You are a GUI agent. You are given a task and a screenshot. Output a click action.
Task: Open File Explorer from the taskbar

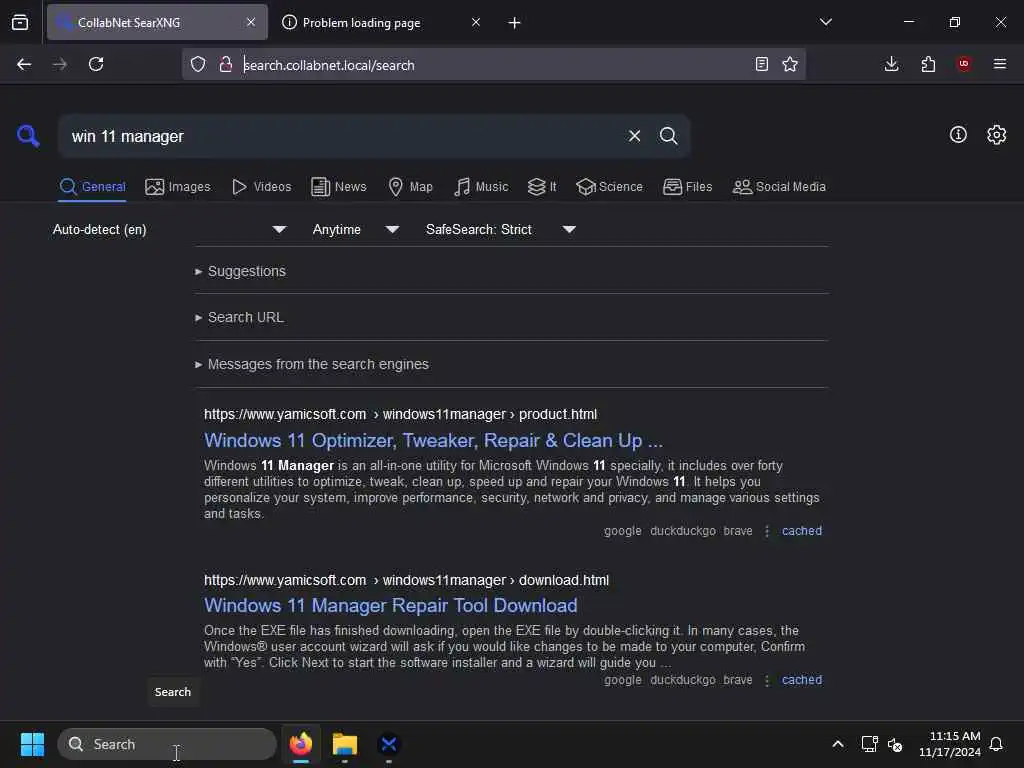pyautogui.click(x=345, y=744)
